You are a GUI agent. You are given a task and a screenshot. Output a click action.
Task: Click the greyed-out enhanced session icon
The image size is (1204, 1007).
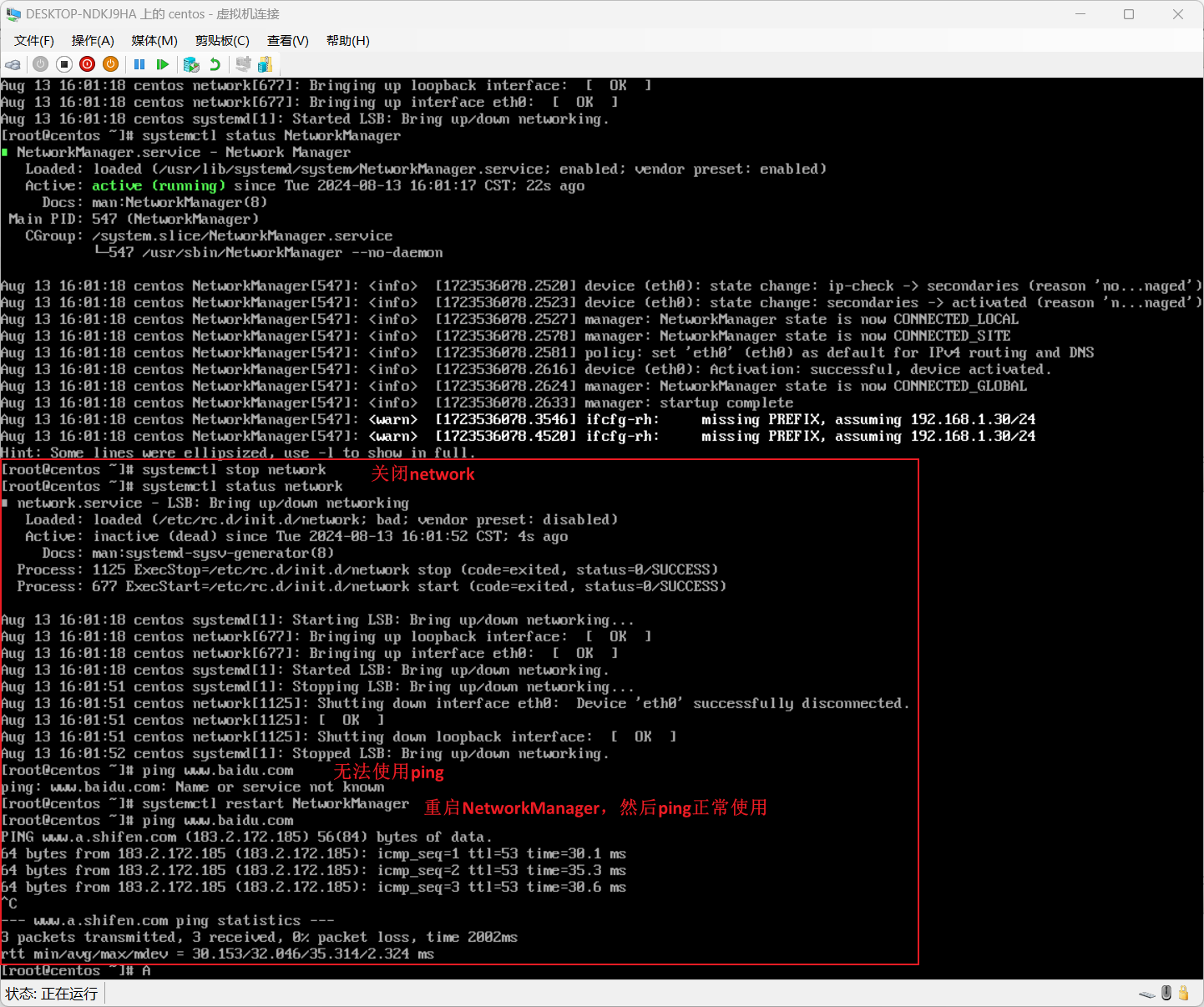point(243,64)
